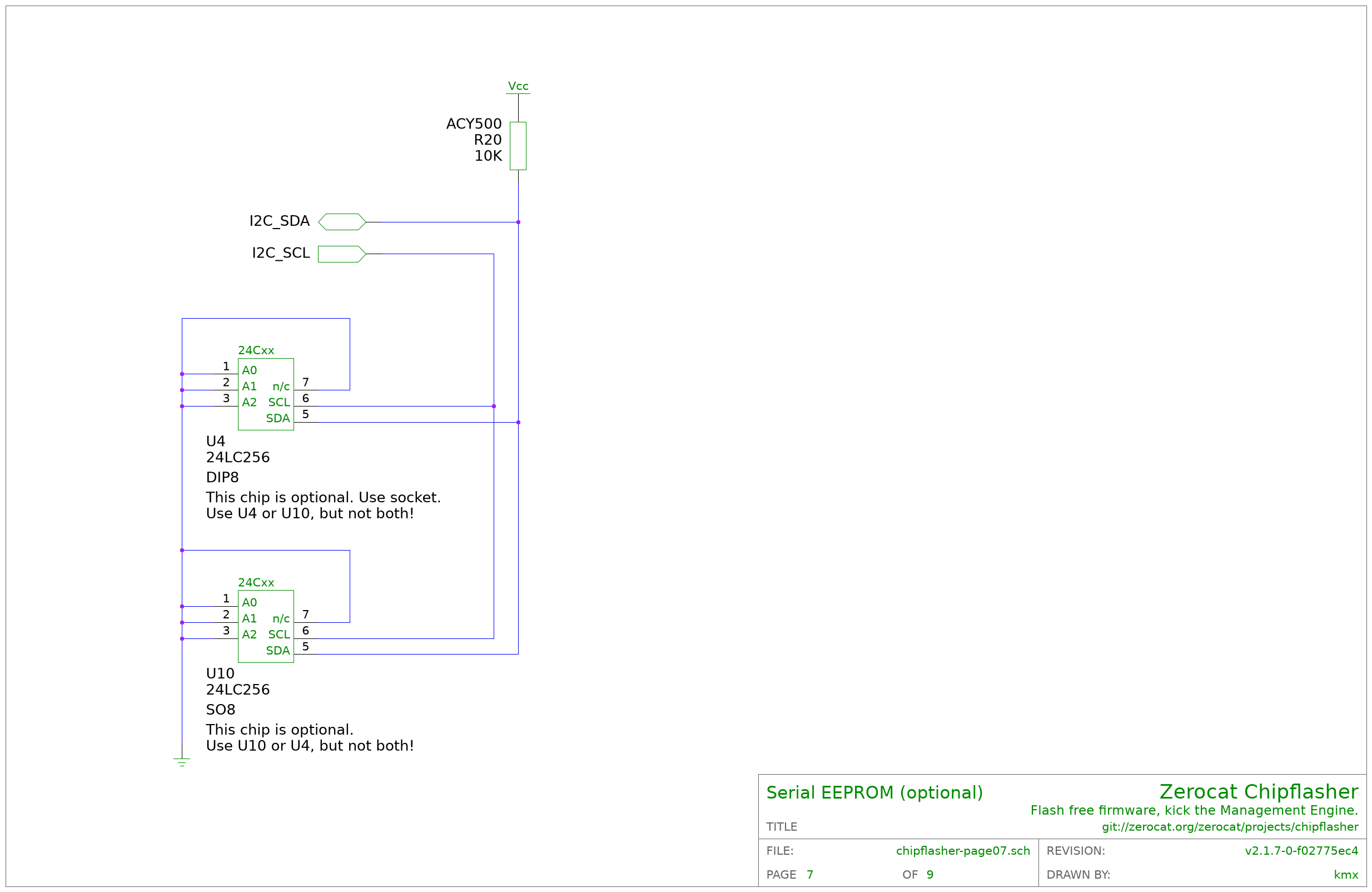Click the SDA pin label on U4
This screenshot has width=1372, height=892.
(x=278, y=419)
